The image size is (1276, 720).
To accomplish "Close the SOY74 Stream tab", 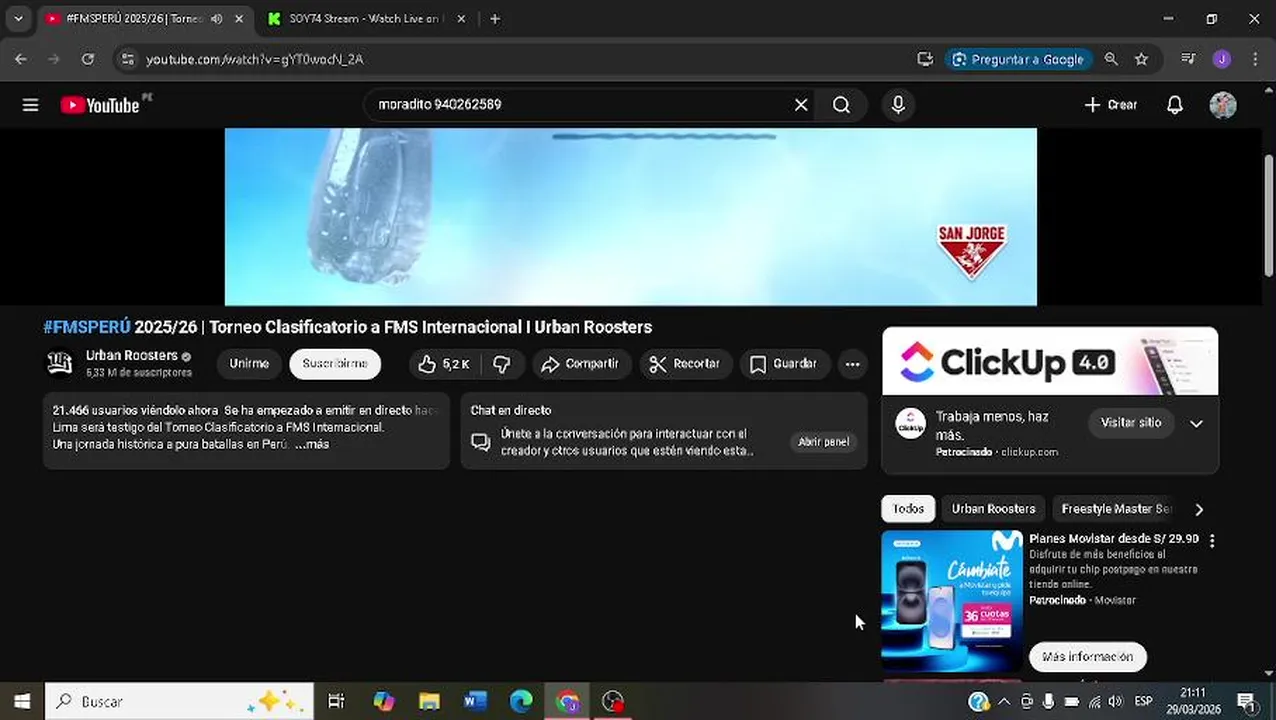I will [462, 19].
